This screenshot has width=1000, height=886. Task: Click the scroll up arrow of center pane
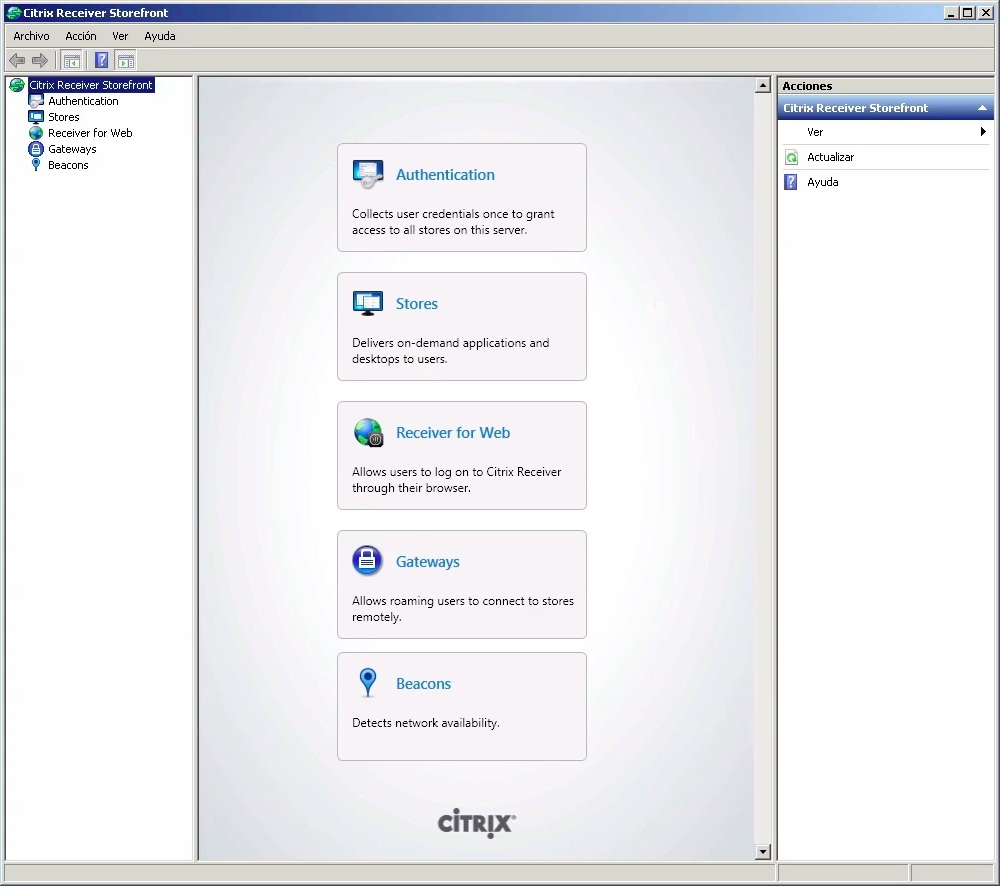[x=763, y=85]
